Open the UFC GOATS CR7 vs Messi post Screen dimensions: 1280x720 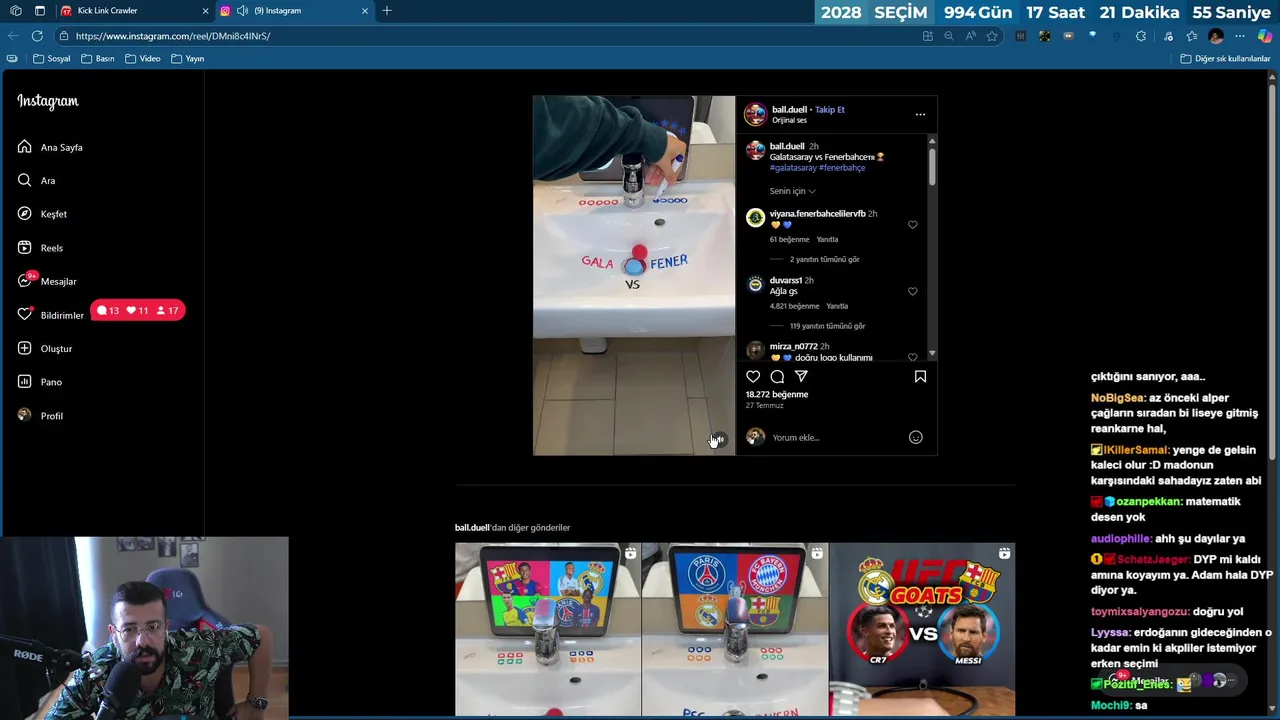[922, 630]
